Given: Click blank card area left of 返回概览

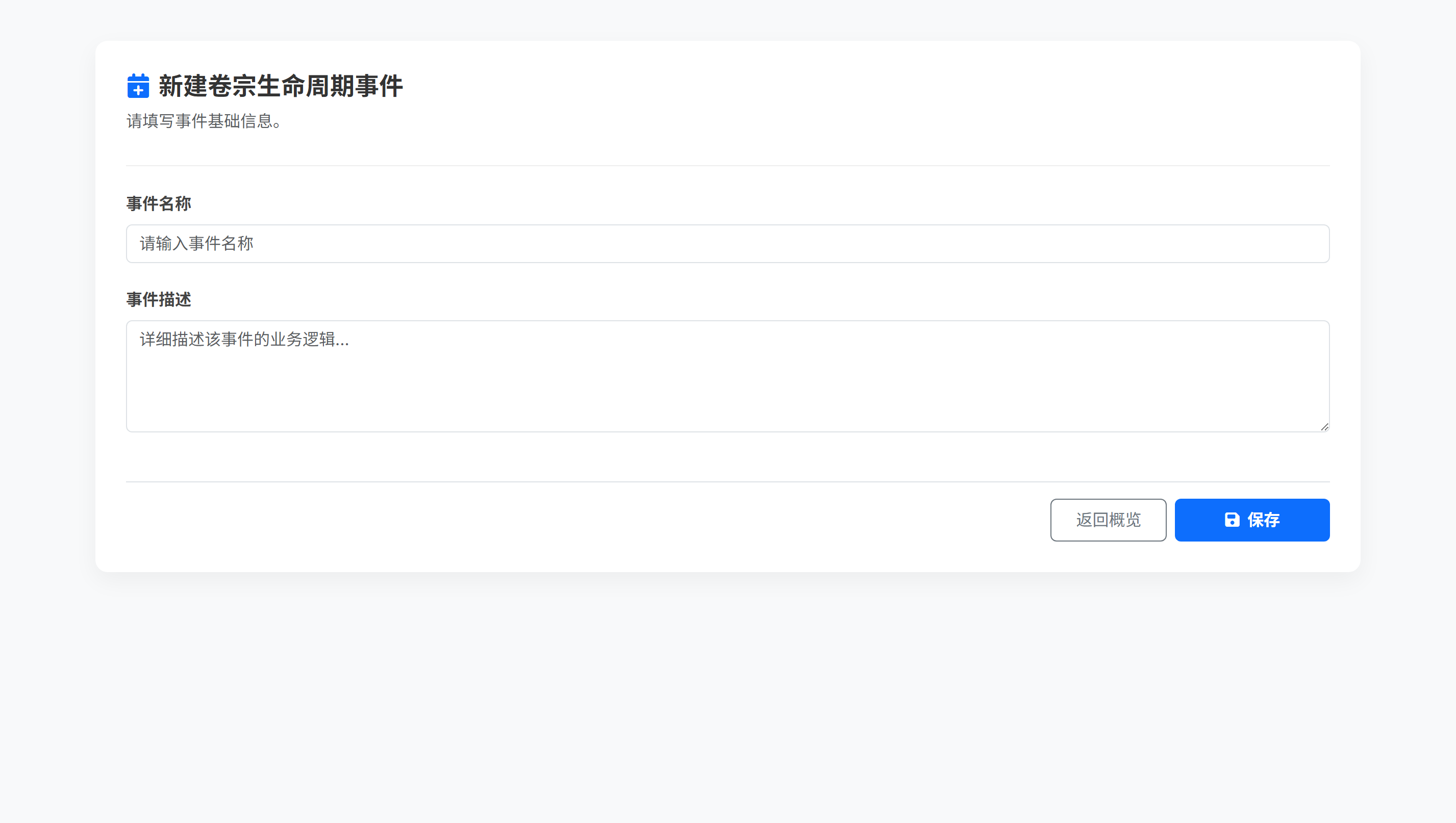Looking at the screenshot, I should click(565, 520).
